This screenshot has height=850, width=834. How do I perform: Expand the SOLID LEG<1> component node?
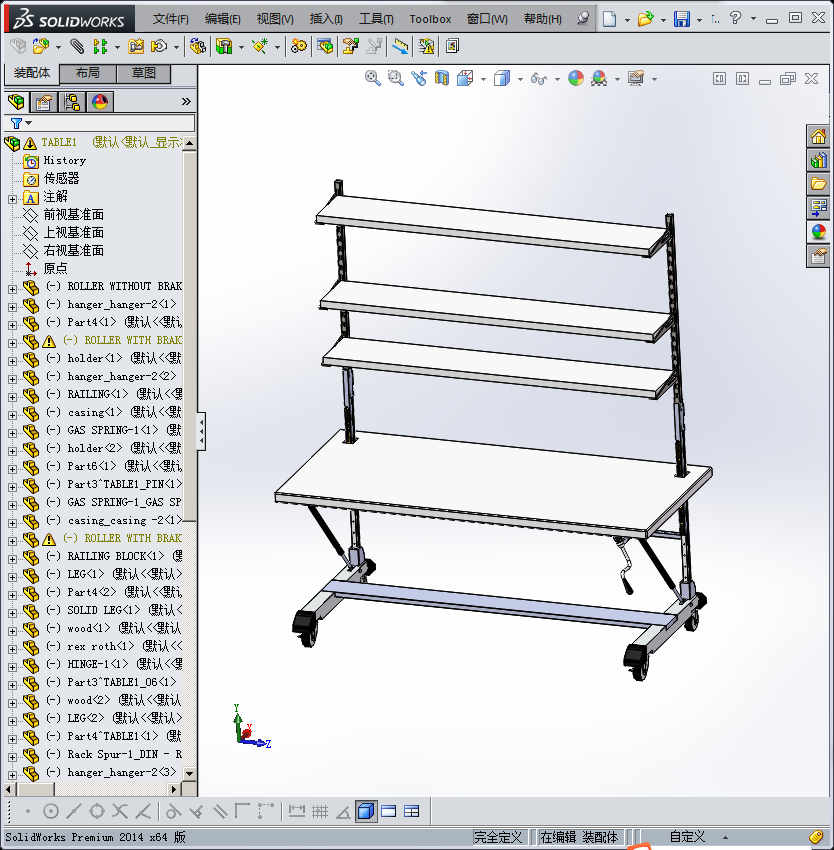12,613
